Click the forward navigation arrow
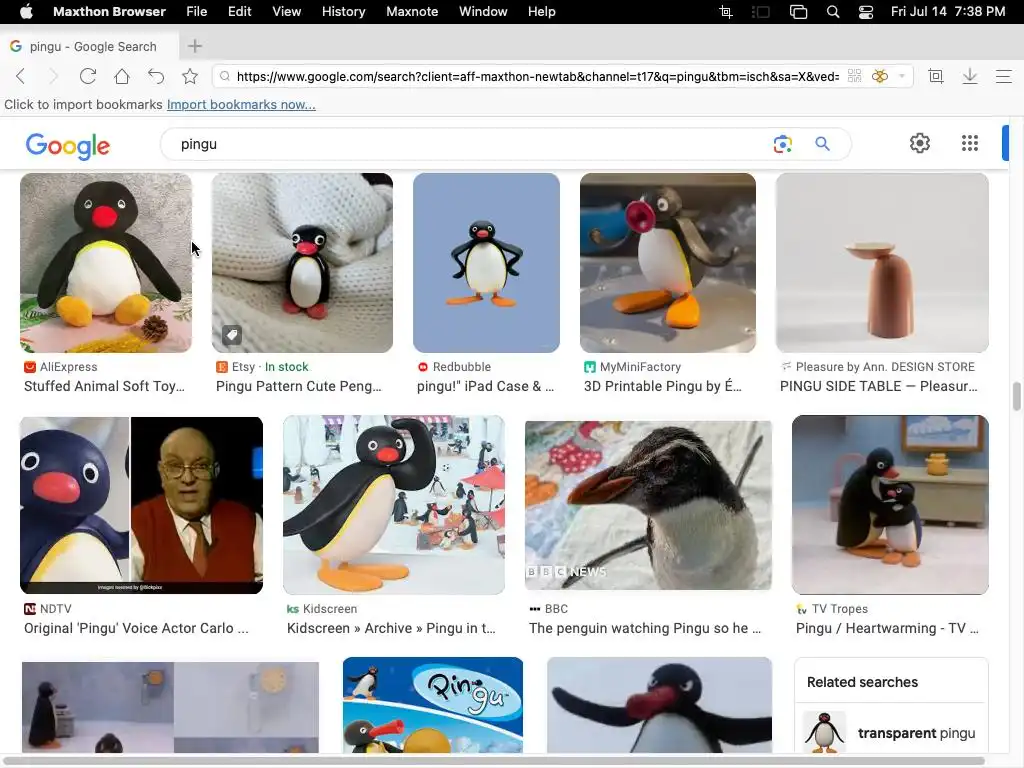 tap(54, 76)
